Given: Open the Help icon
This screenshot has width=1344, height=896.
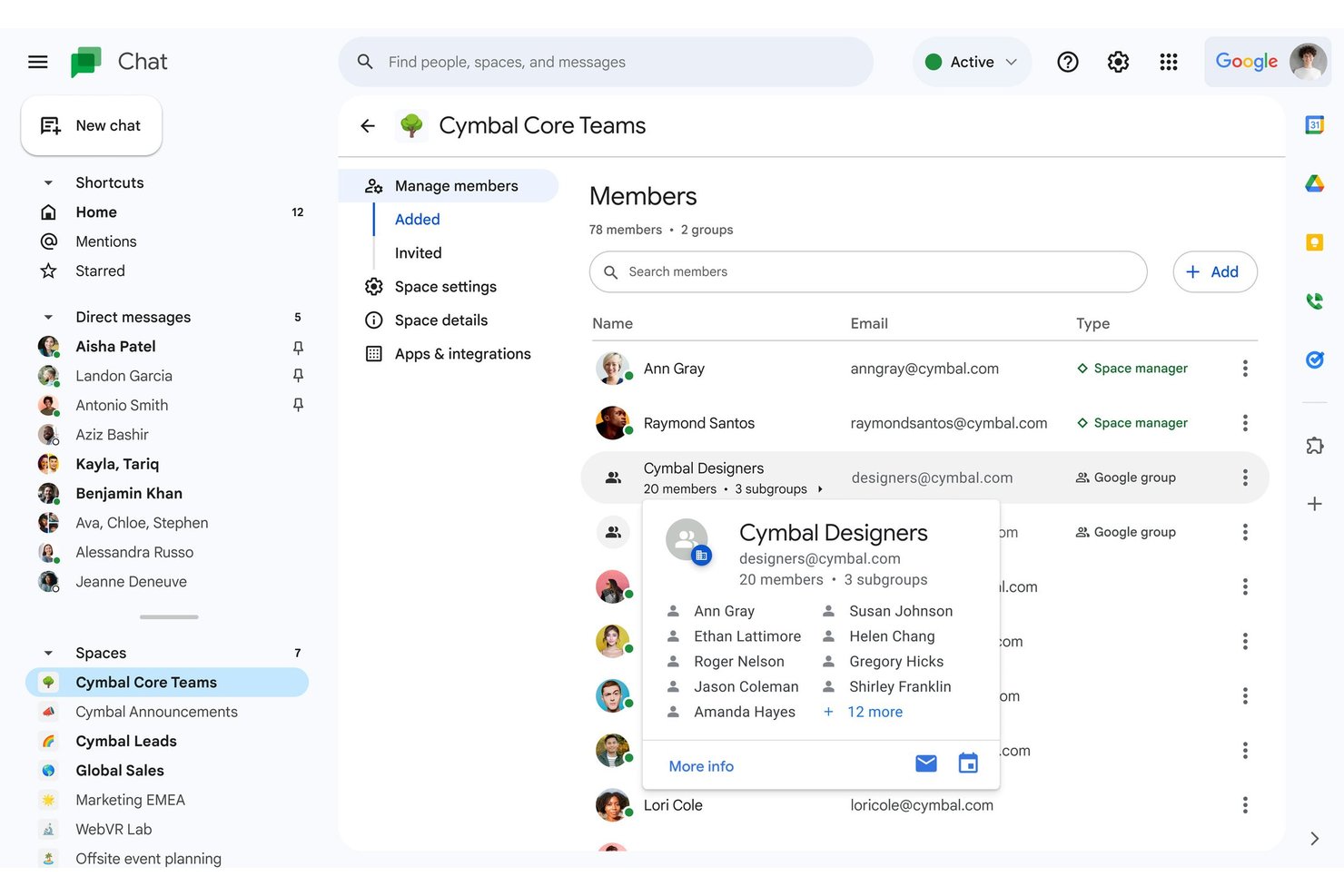Looking at the screenshot, I should pos(1068,62).
